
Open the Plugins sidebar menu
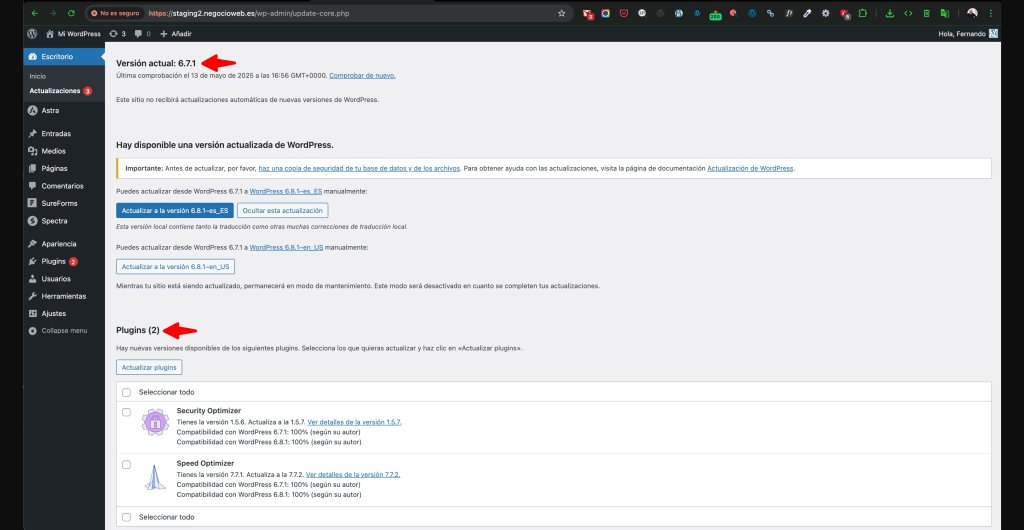tap(64, 261)
